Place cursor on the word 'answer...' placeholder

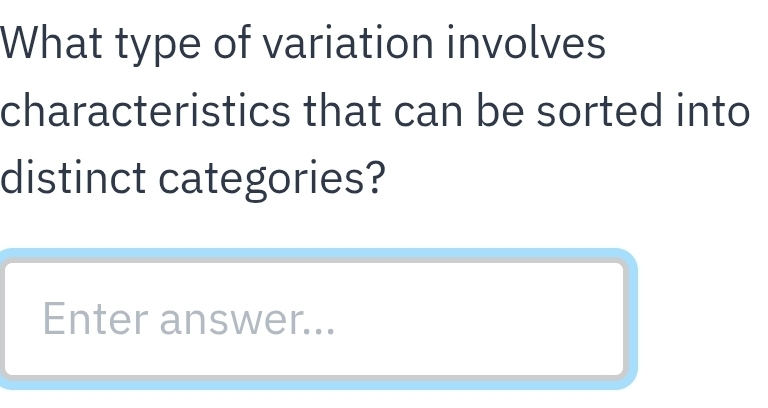247,320
